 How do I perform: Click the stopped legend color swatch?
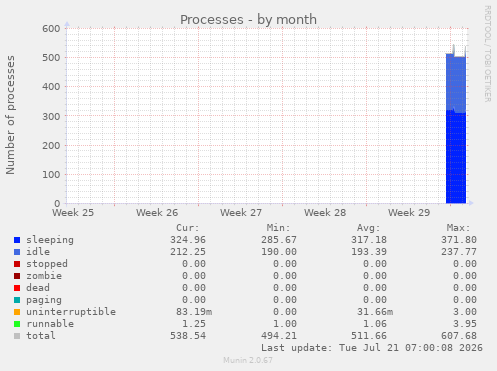coord(17,264)
